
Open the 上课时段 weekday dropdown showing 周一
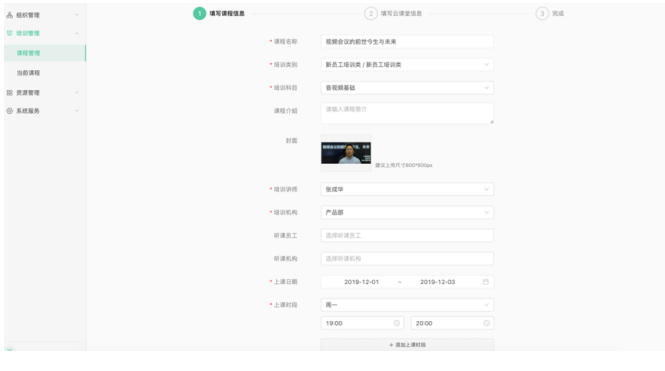[407, 305]
